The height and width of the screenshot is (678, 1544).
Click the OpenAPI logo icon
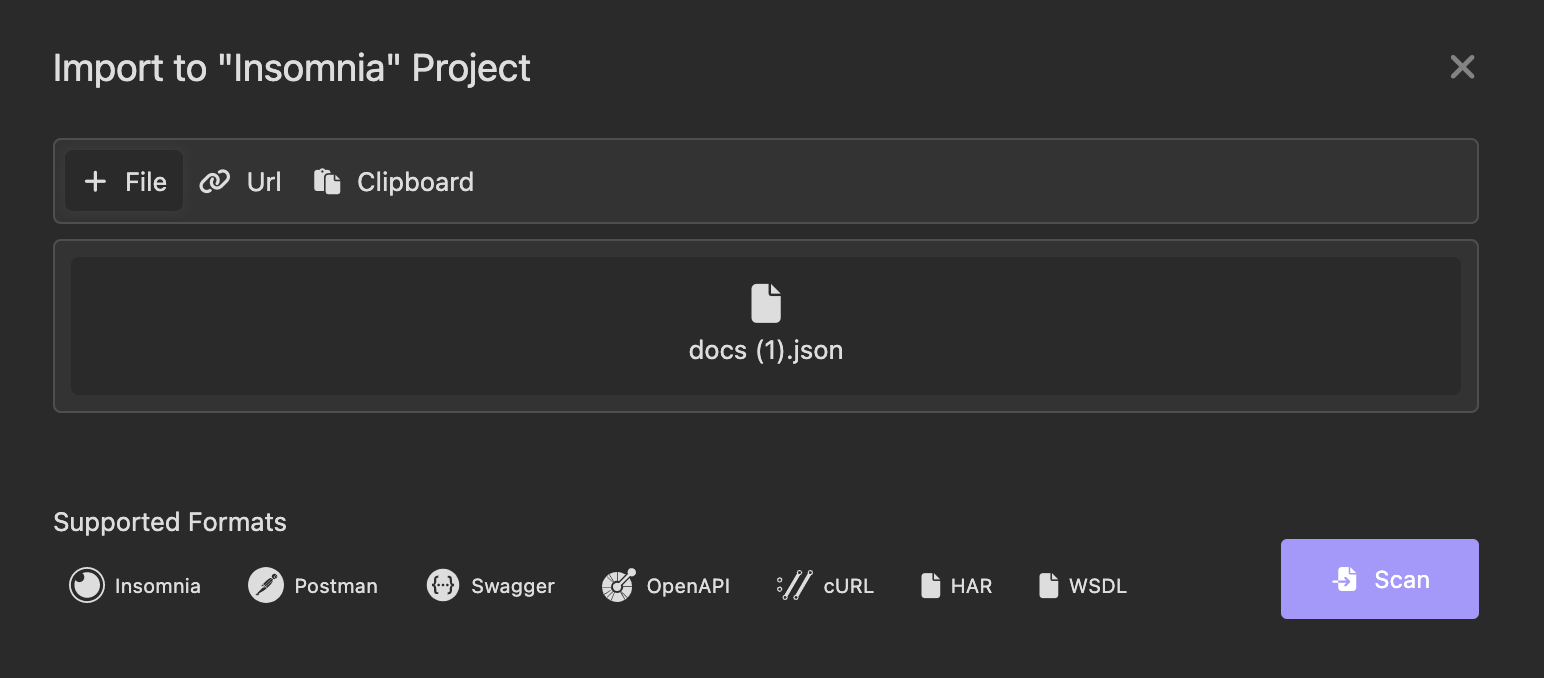coord(619,585)
